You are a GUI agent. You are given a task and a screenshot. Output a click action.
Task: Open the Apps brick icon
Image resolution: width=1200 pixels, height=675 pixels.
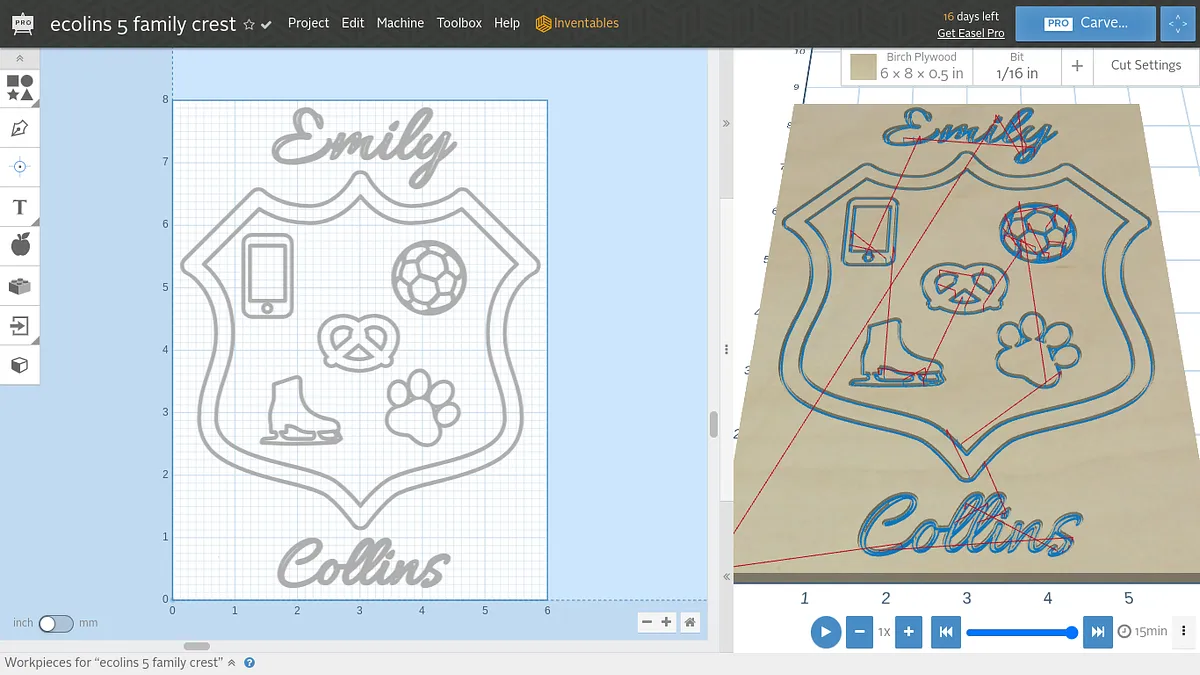tap(20, 286)
